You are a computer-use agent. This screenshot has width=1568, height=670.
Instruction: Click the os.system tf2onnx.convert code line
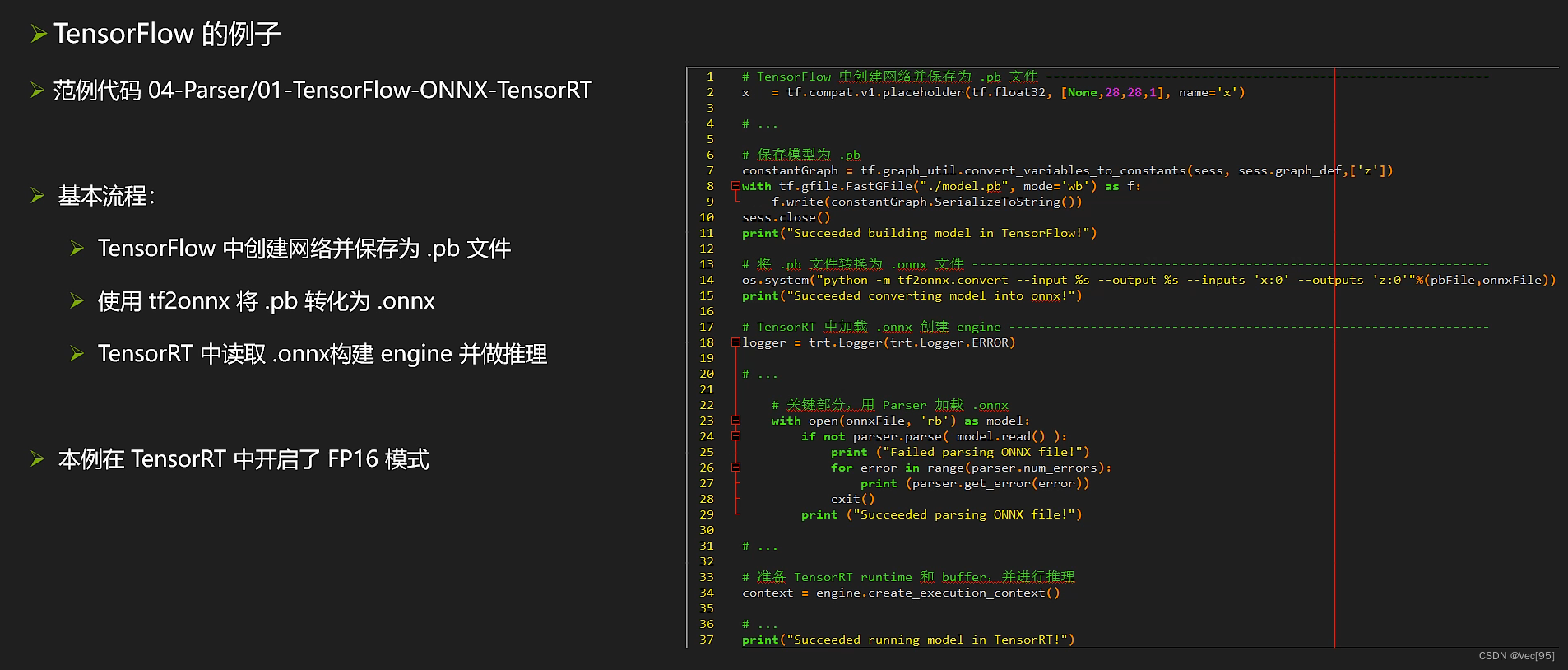[x=1148, y=280]
